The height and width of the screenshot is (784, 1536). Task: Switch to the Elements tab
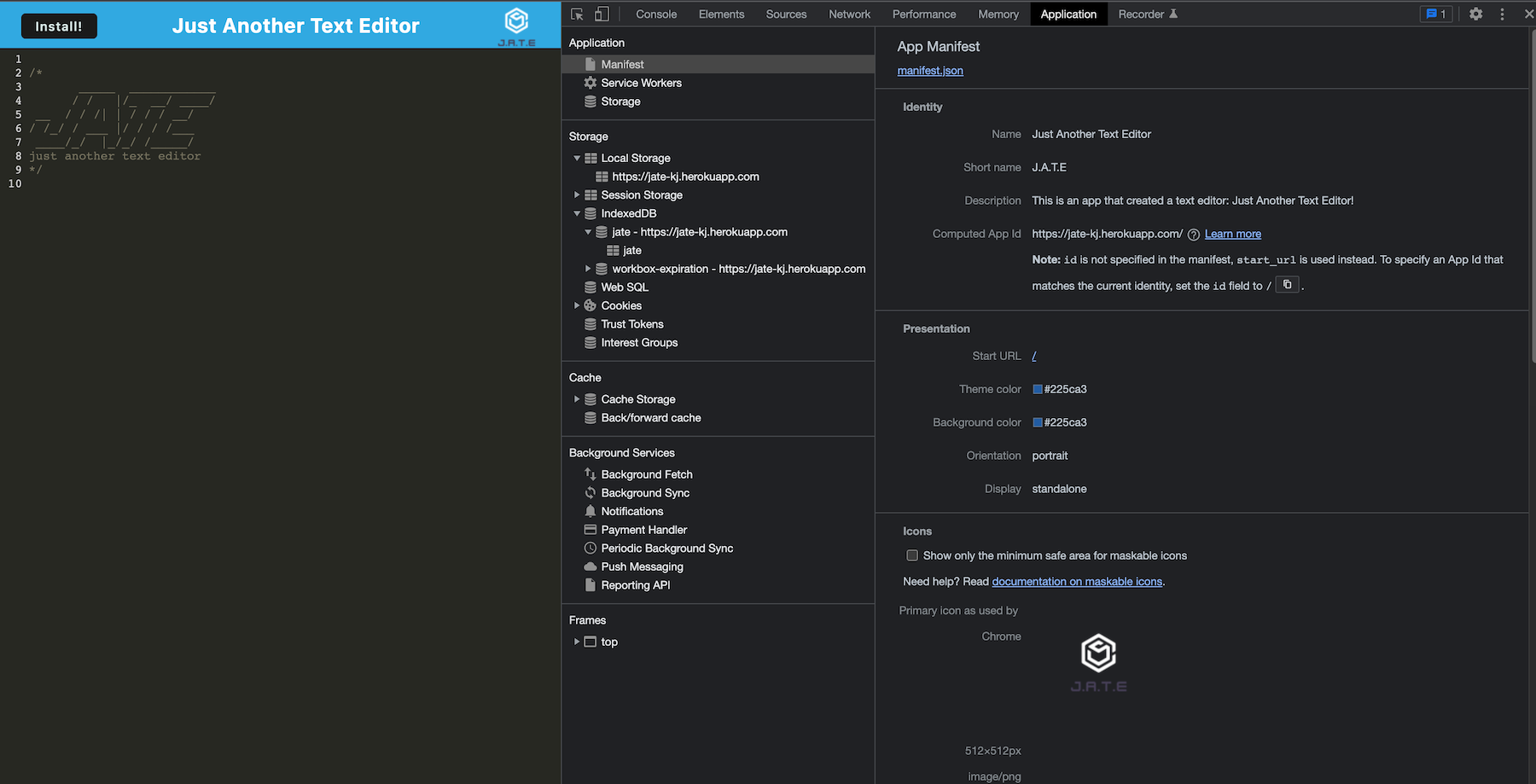click(721, 14)
